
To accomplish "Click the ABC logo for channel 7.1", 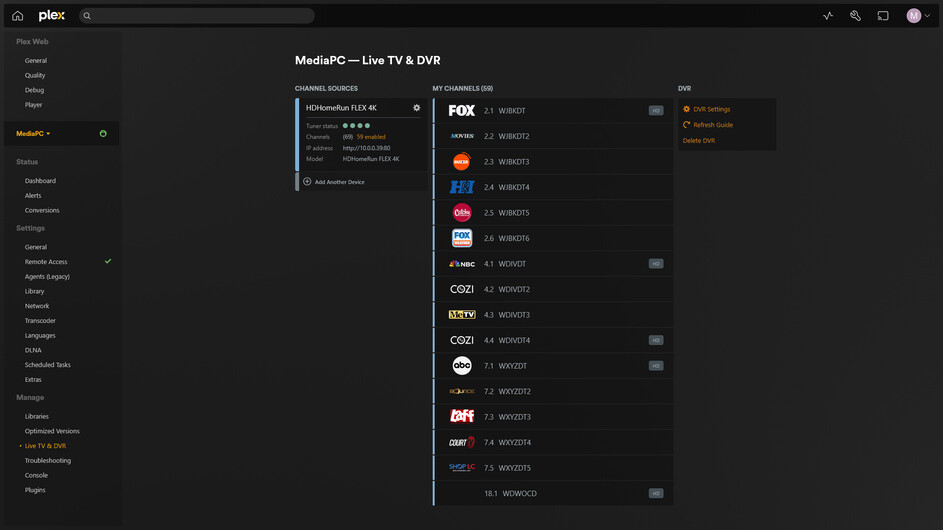I will (462, 366).
